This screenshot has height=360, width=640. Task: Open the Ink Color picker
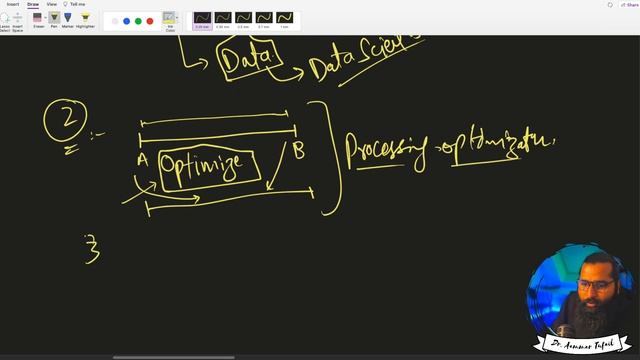(x=169, y=22)
